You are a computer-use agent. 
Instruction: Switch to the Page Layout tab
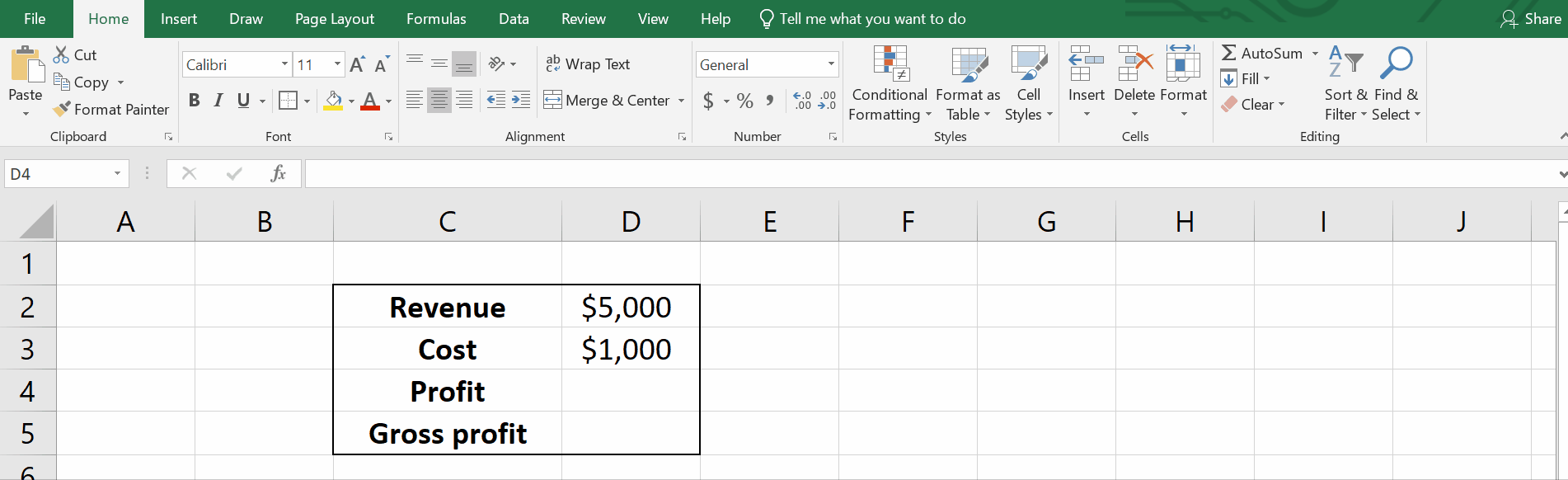tap(335, 19)
